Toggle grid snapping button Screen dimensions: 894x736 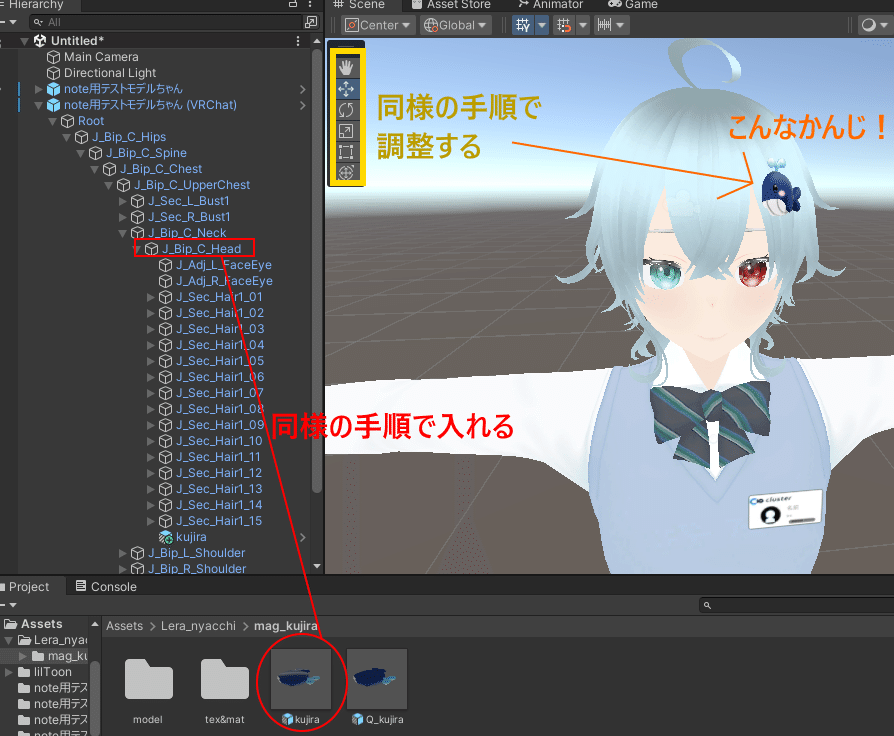tap(564, 25)
